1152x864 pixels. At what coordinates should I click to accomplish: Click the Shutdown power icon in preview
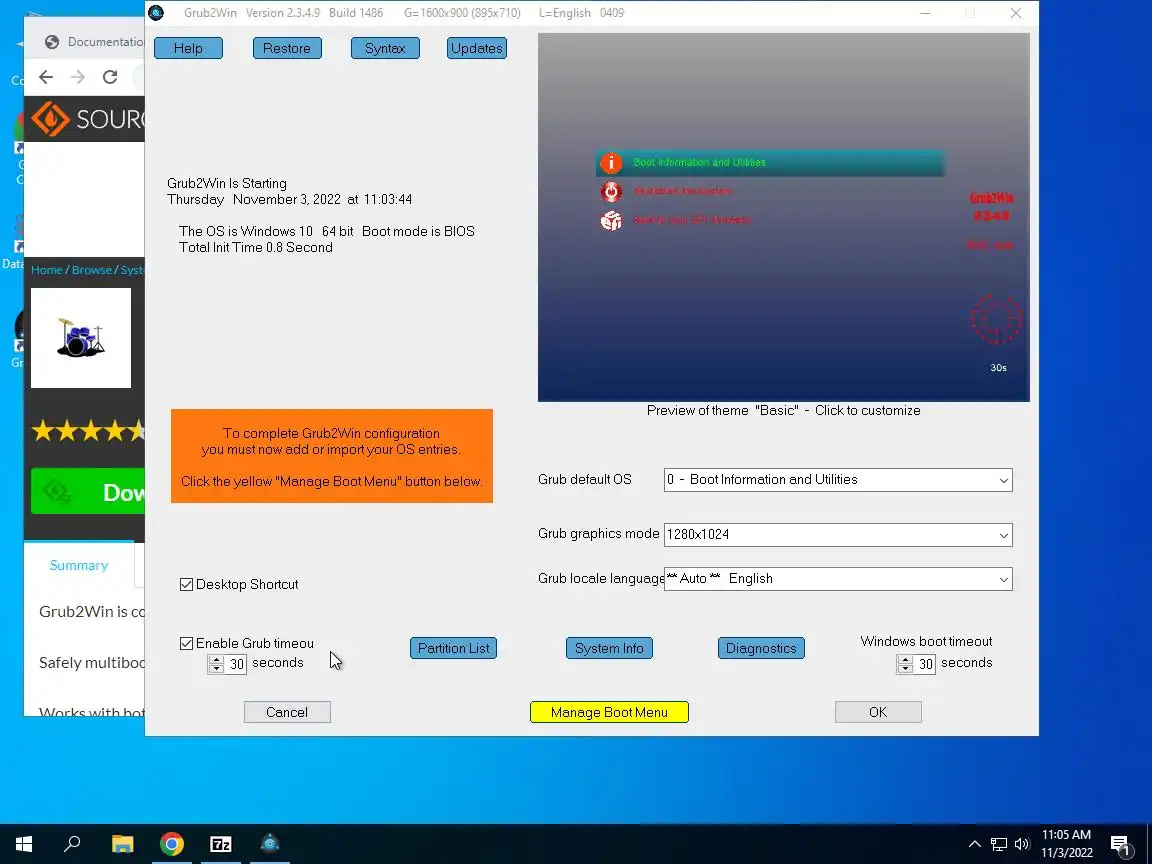611,192
